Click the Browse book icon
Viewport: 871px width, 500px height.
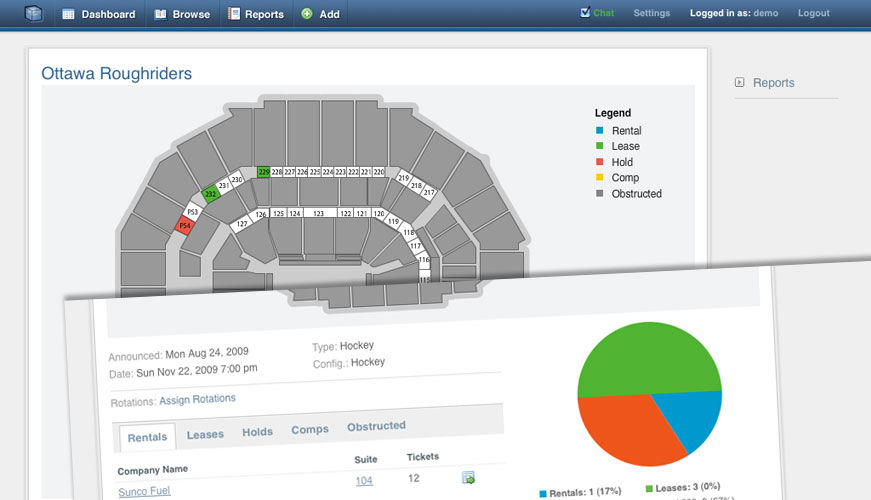[161, 14]
